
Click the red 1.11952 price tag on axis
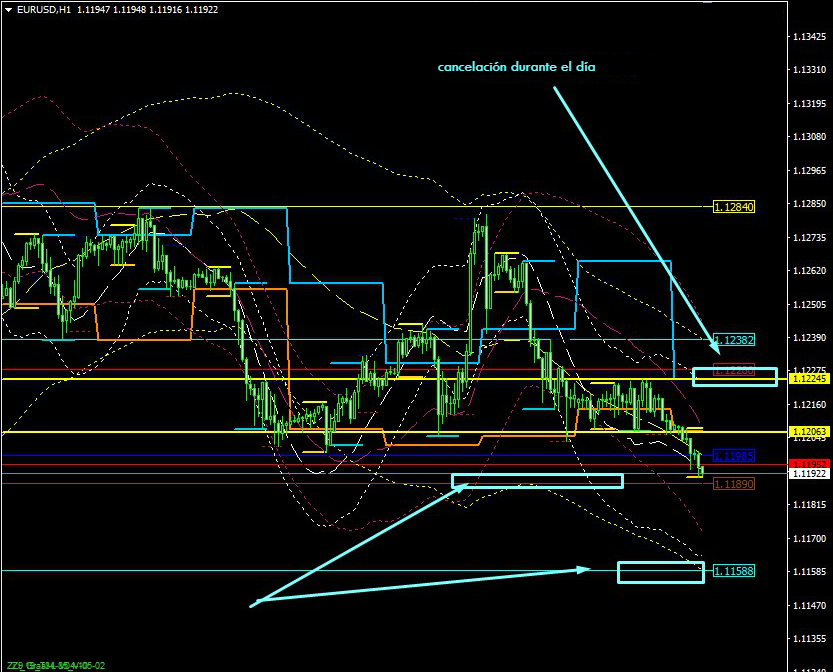[x=808, y=464]
